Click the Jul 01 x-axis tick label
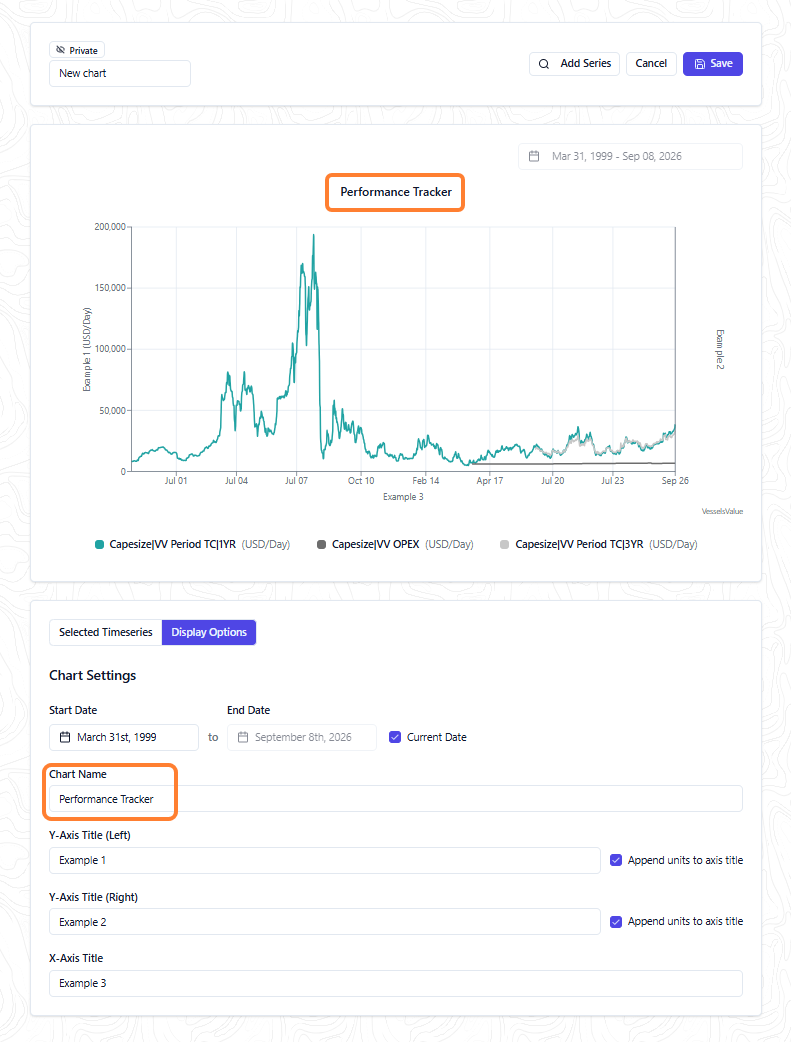Viewport: 791px width, 1042px height. click(176, 480)
